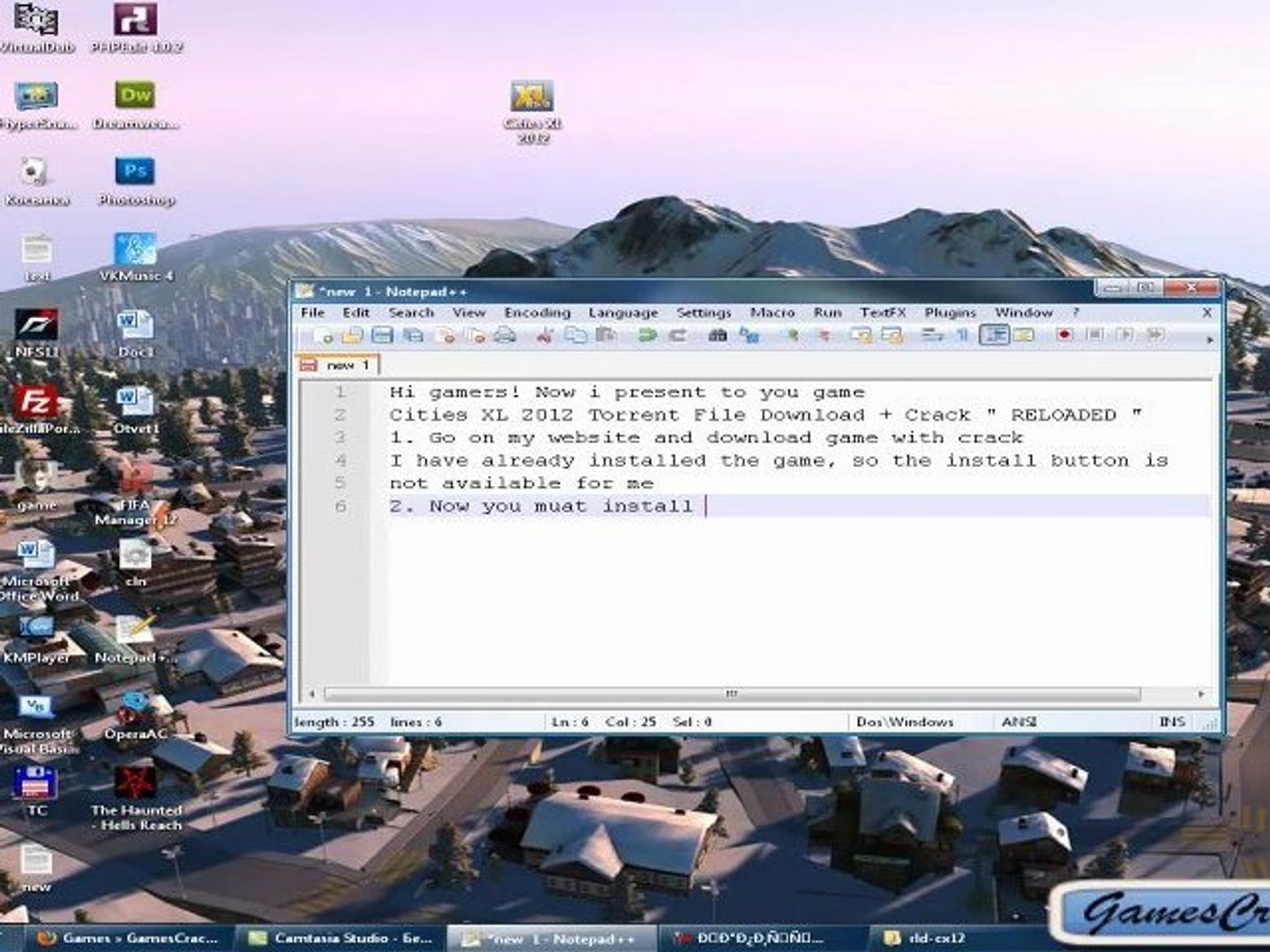
Task: Stop macro recording with the toolbar square
Action: click(1094, 335)
